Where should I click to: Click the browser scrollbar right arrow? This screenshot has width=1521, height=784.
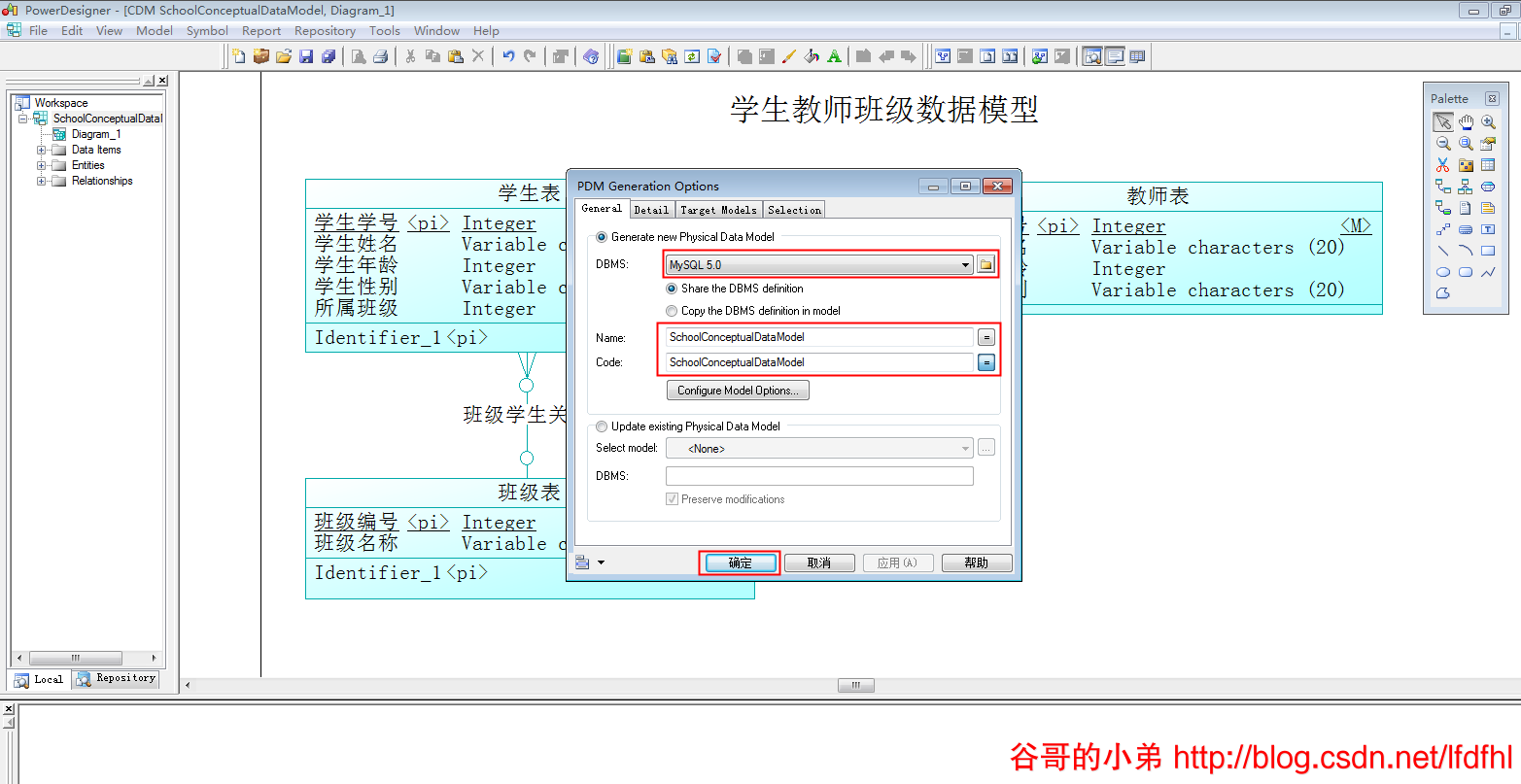[x=154, y=658]
